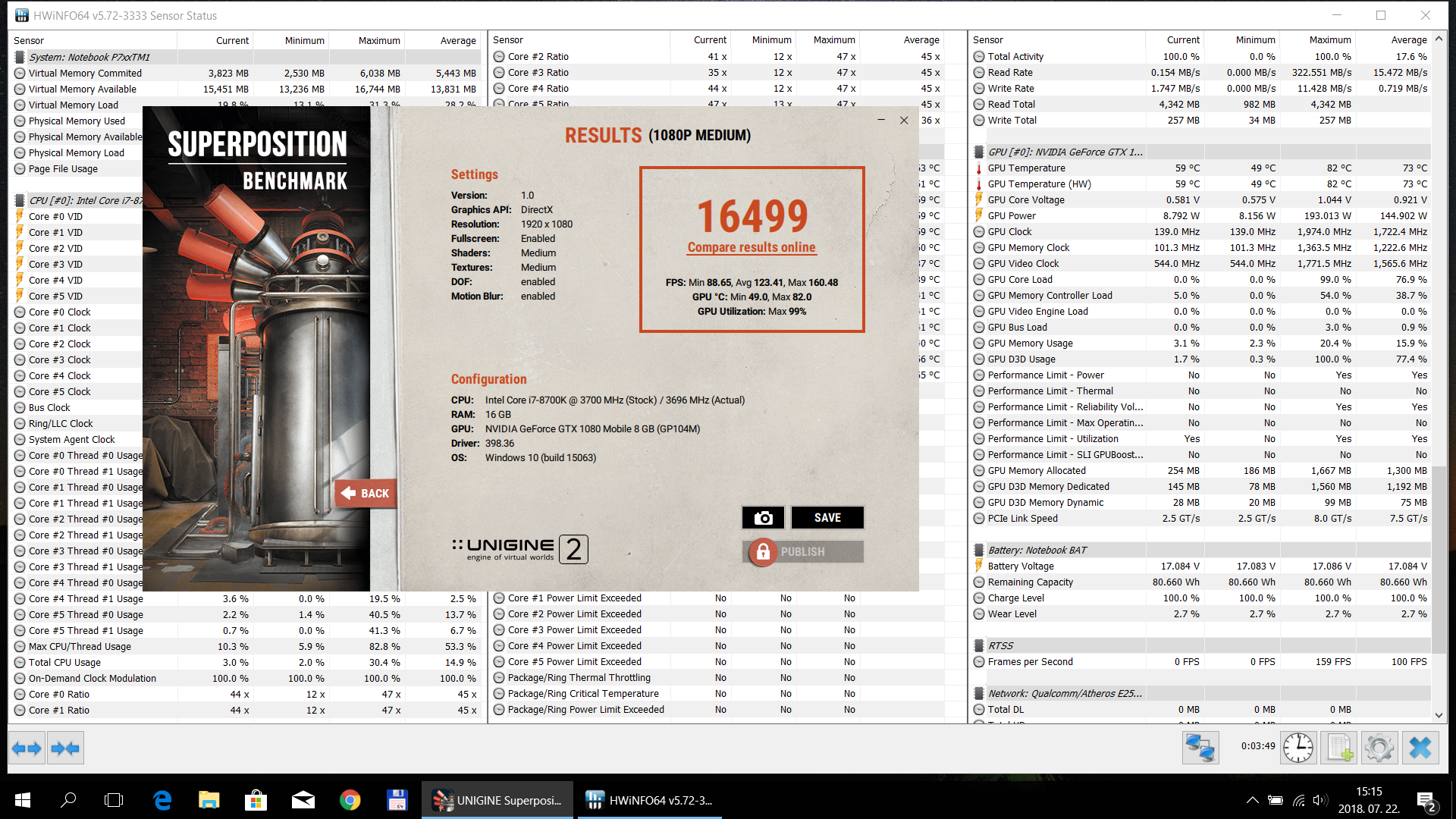Click the volume speaker tray icon

coord(1320,800)
